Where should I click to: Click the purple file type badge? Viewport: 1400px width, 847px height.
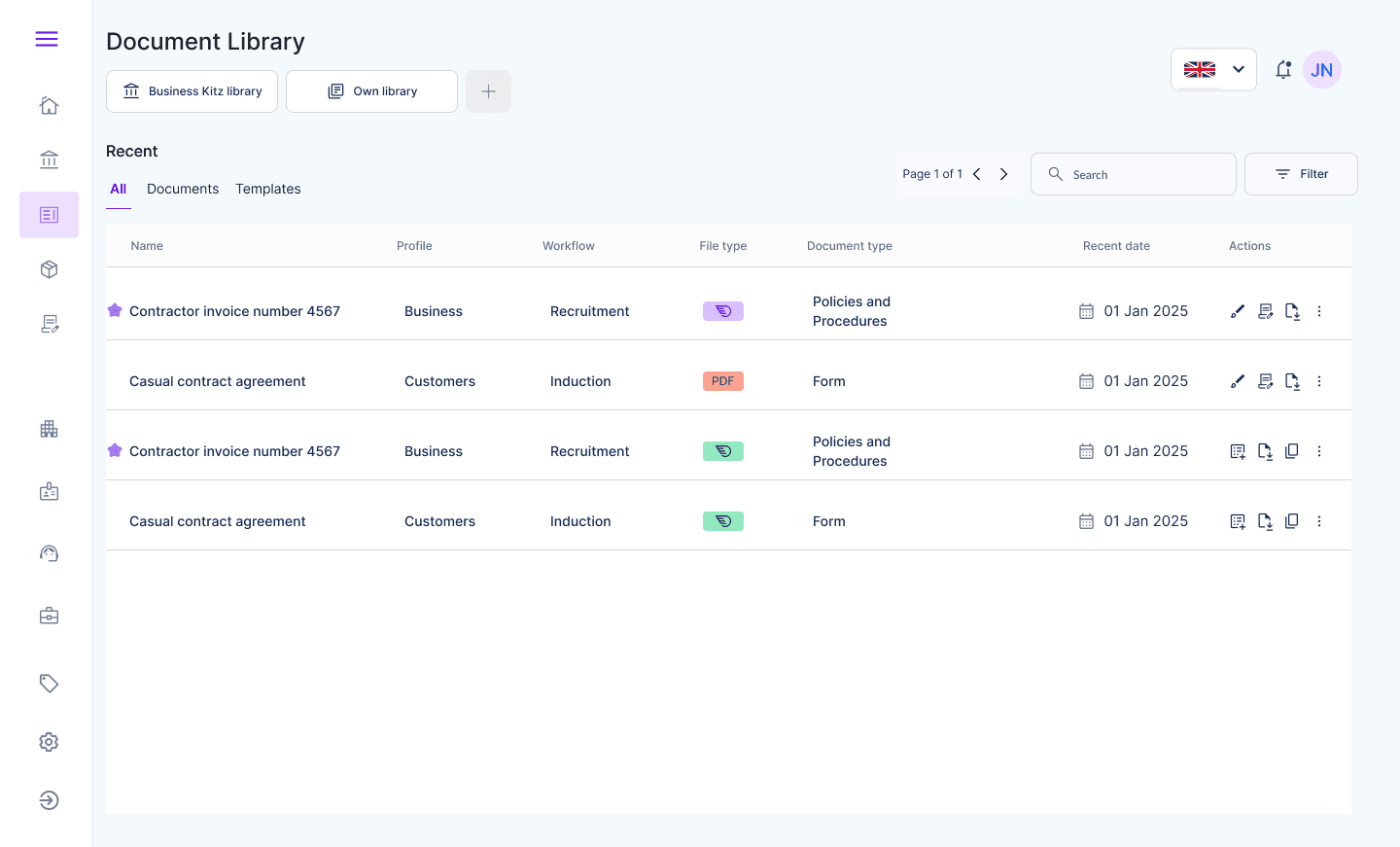[723, 311]
